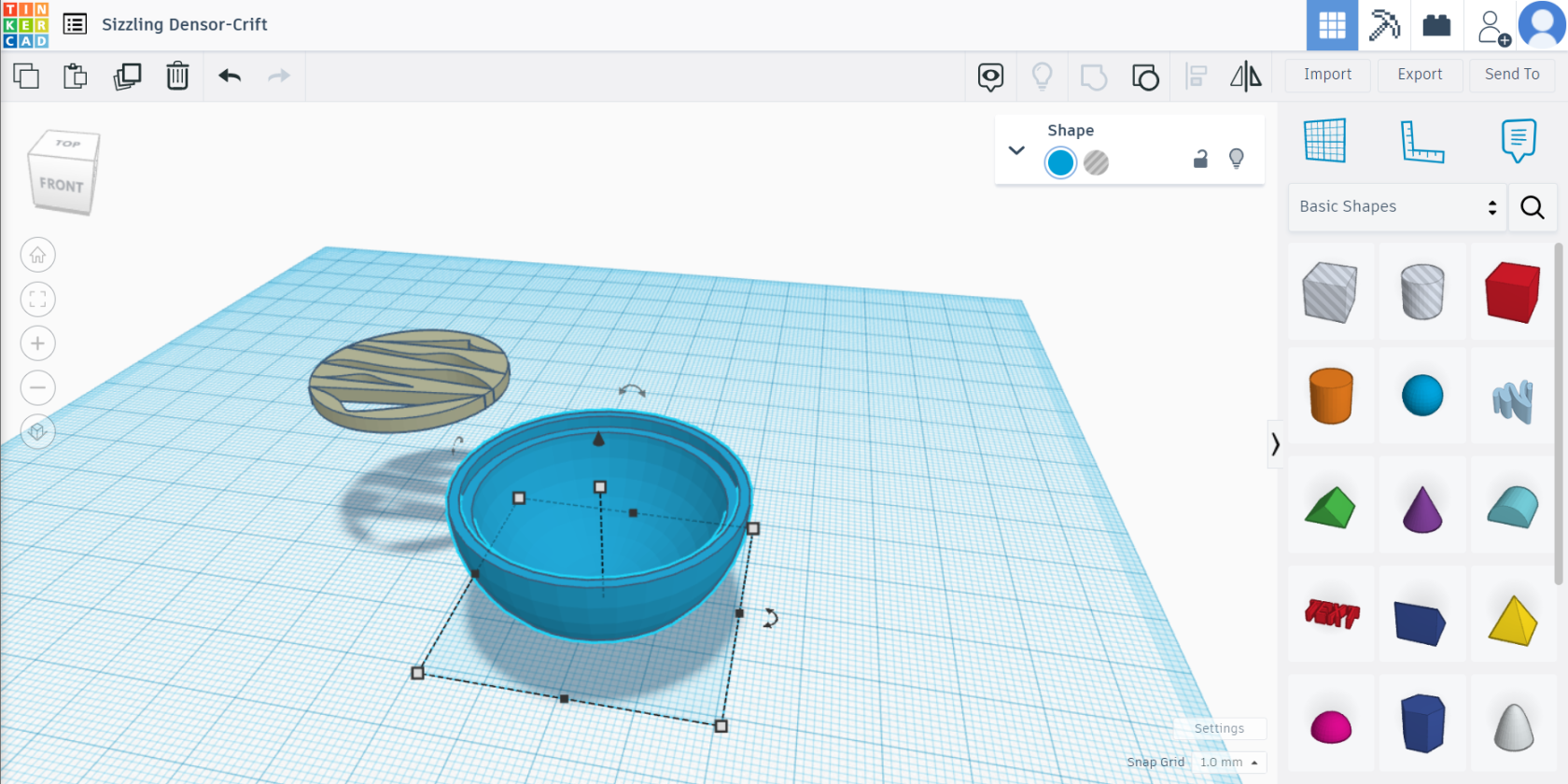This screenshot has height=784, width=1568.
Task: Click the Sizzling Densor-Crift design name
Action: 185,24
